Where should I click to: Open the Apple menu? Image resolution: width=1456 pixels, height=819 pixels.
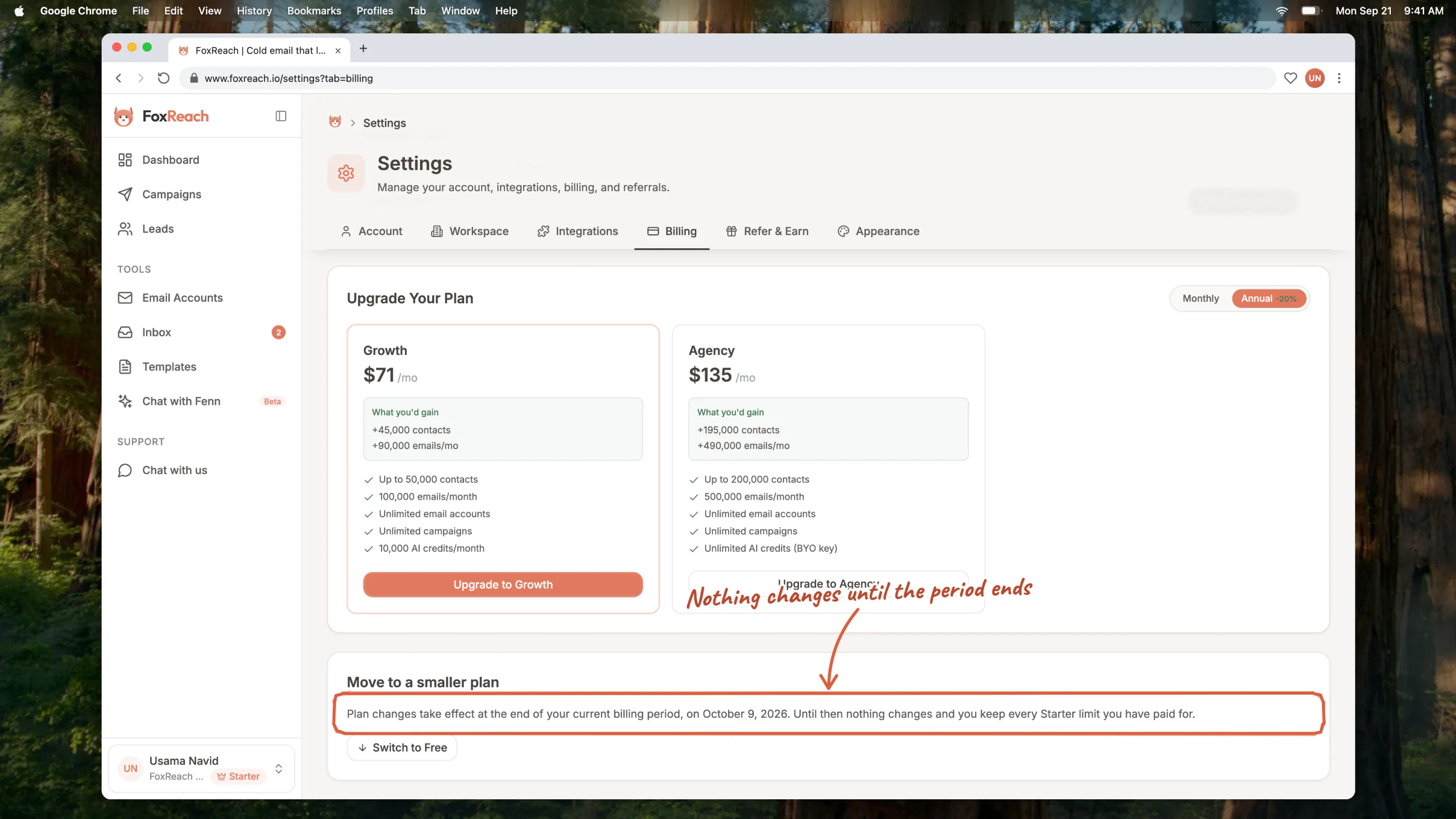point(19,11)
